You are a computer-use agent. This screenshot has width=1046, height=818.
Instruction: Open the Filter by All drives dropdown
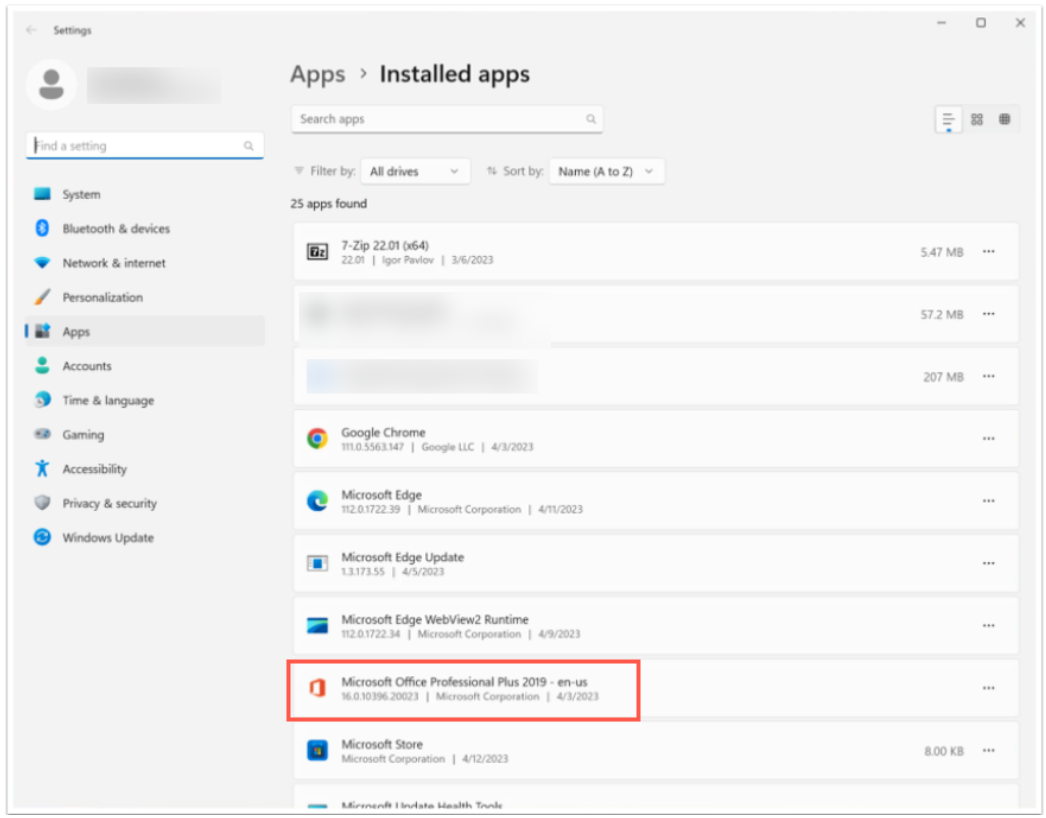(x=415, y=172)
